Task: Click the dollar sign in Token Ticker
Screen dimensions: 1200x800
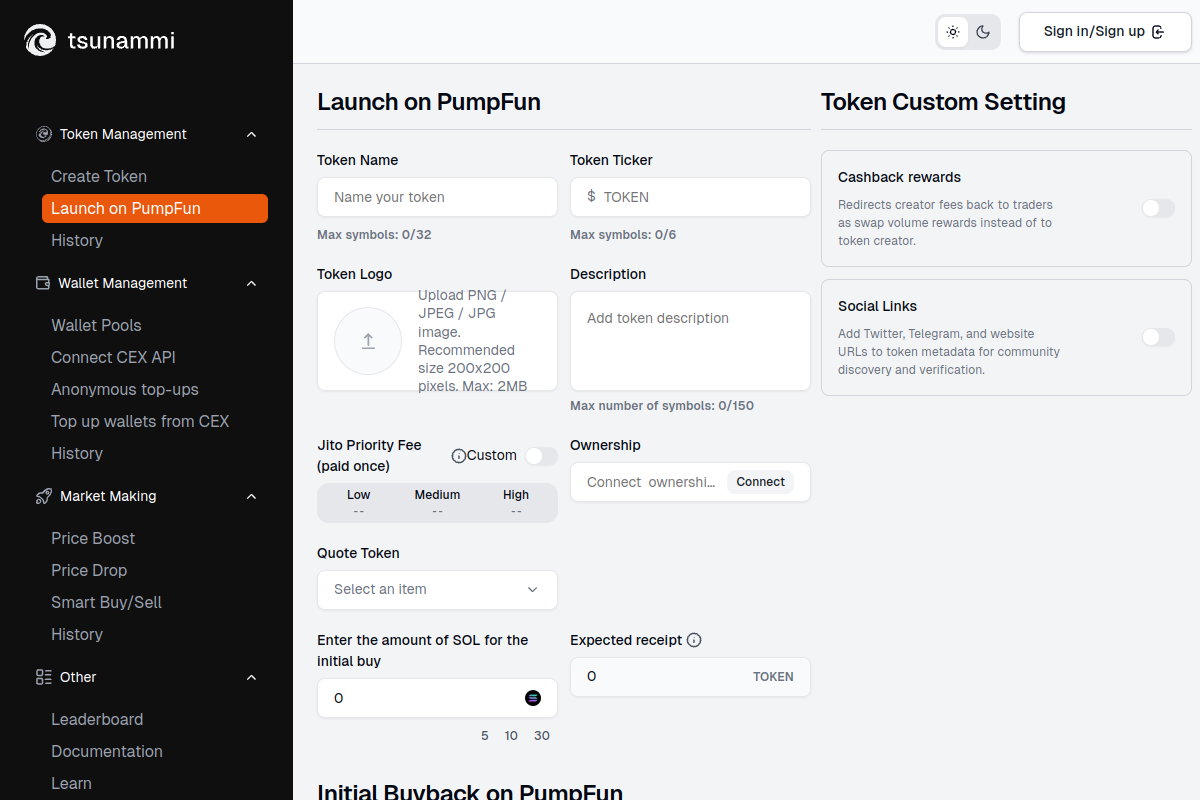Action: 591,197
